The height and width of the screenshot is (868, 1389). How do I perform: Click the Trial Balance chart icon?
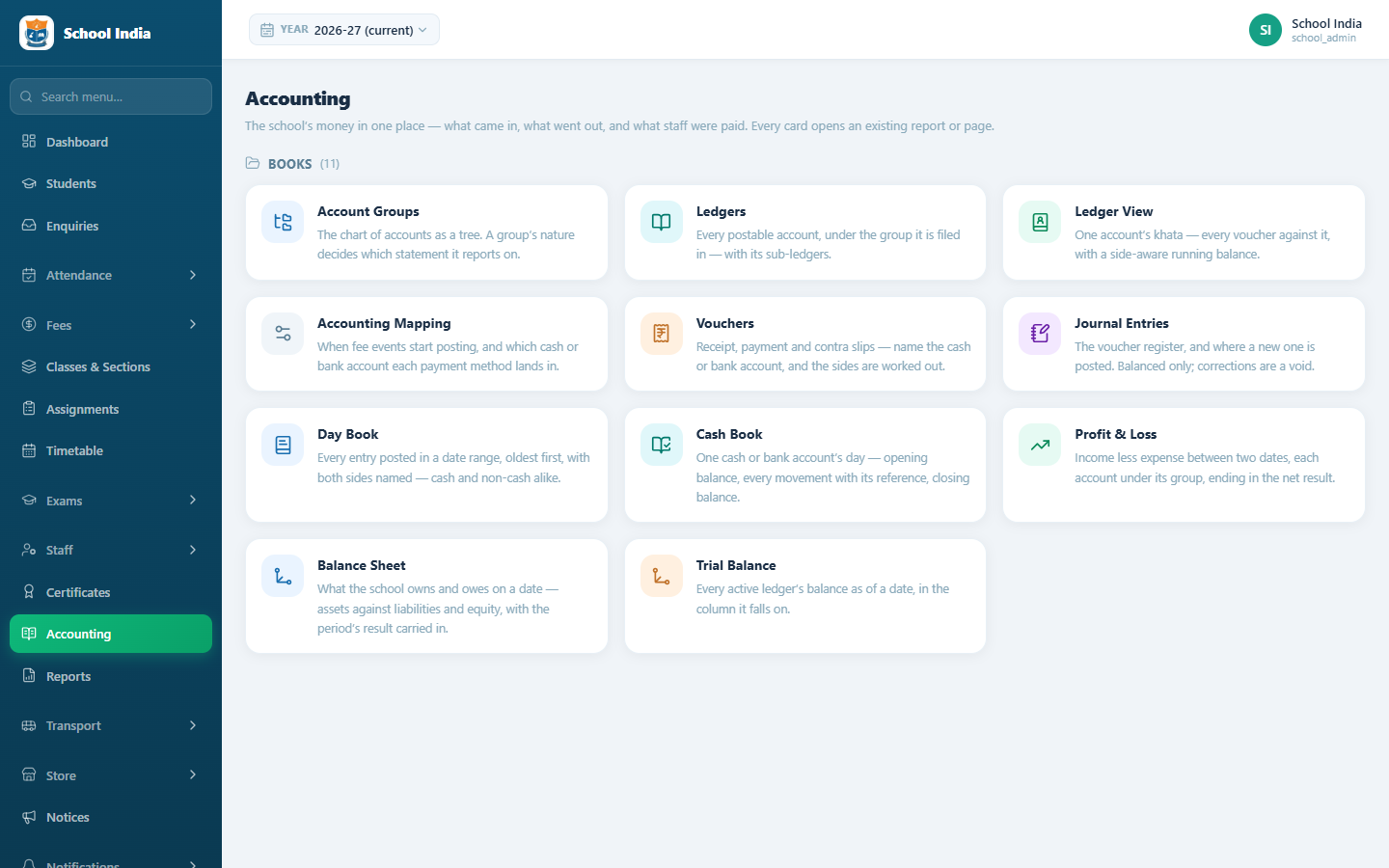pos(662,576)
